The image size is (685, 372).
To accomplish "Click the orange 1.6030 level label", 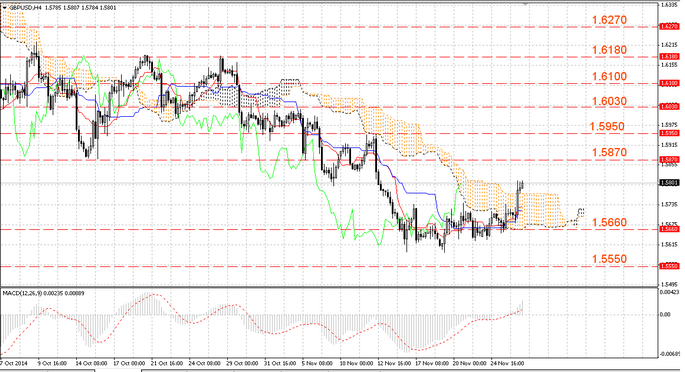I will (609, 101).
